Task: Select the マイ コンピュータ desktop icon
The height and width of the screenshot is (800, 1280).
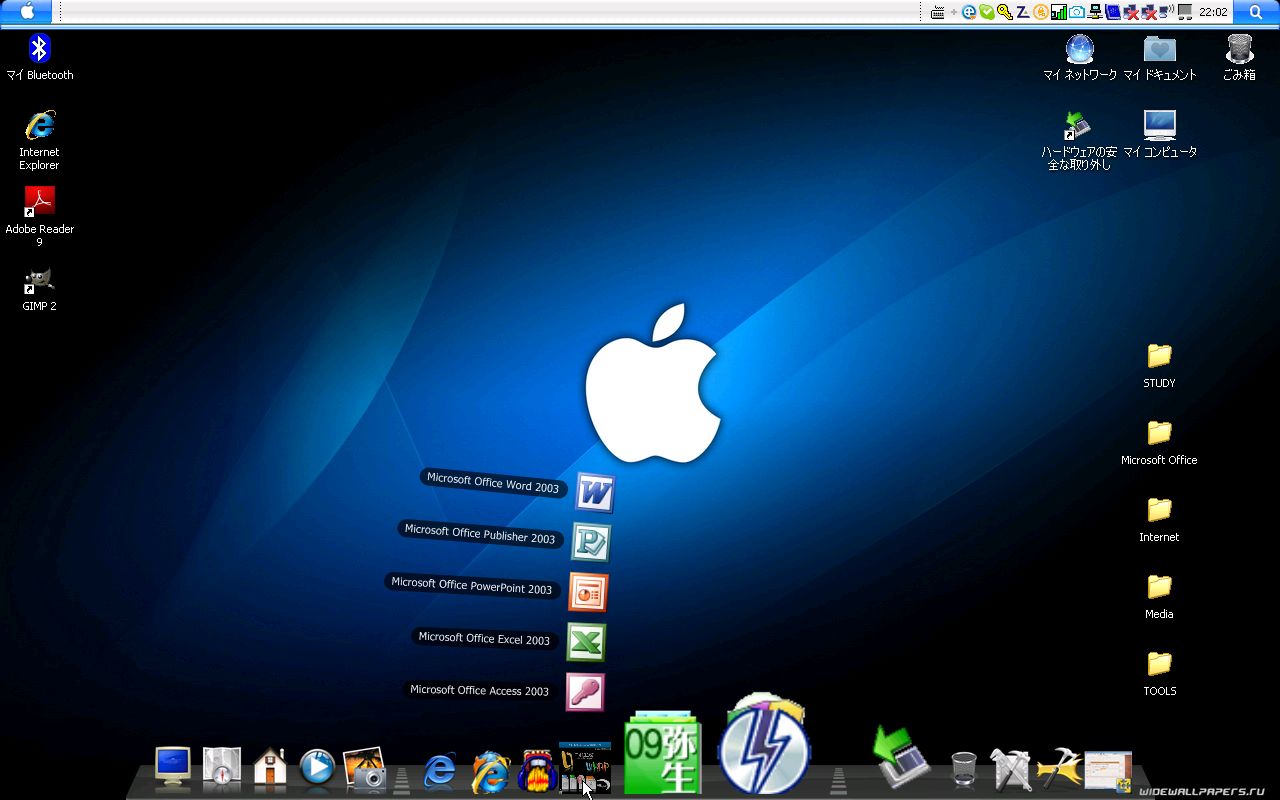Action: coord(1160,134)
